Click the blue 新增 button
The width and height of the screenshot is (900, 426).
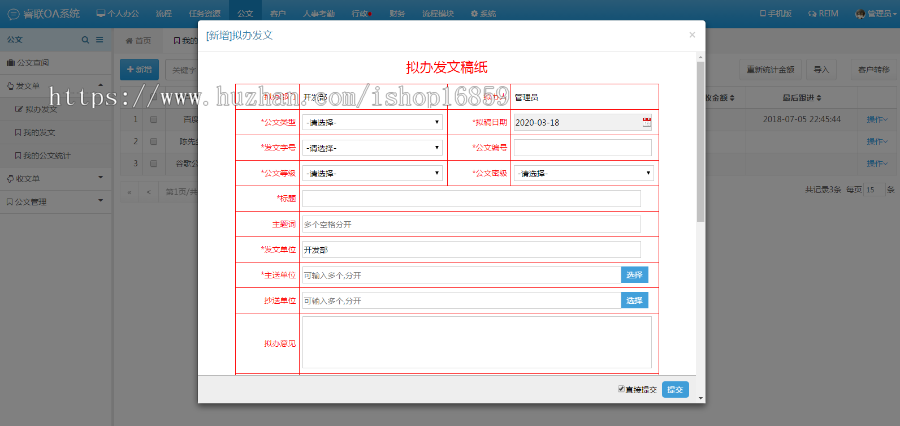[139, 69]
